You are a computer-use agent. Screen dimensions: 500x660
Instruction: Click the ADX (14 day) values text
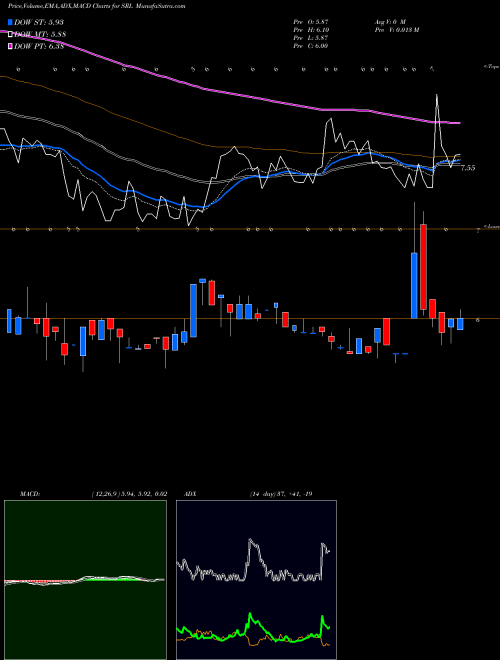coord(281,494)
